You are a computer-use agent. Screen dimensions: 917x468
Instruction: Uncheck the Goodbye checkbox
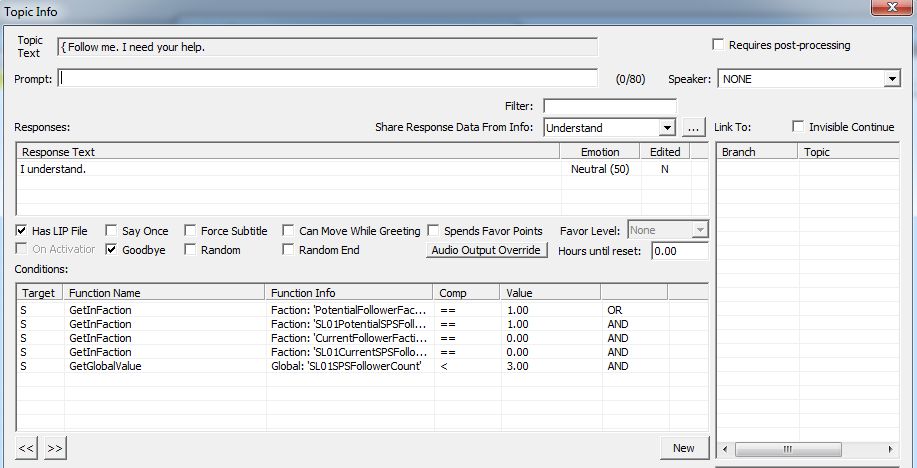click(x=111, y=249)
